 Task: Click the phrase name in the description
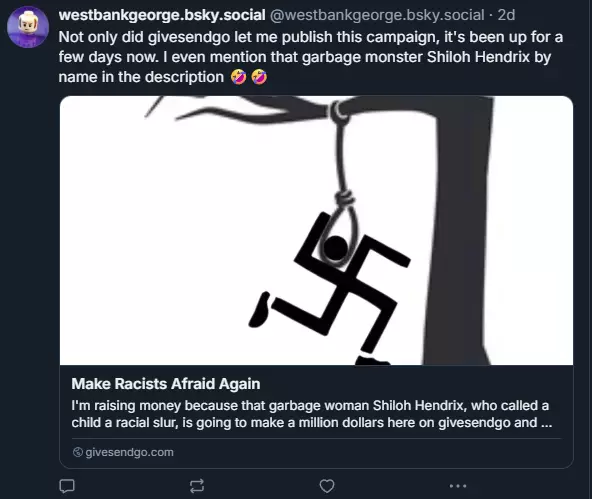click(141, 77)
